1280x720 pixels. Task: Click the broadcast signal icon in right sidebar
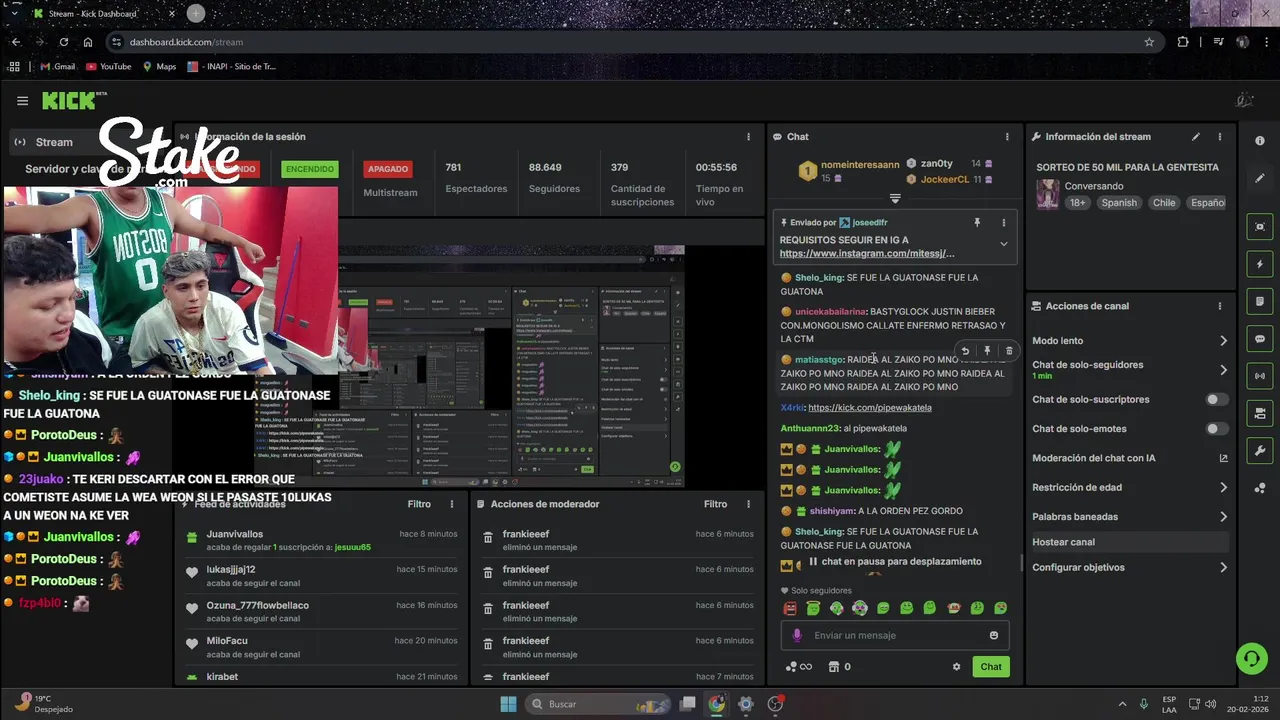click(1259, 376)
